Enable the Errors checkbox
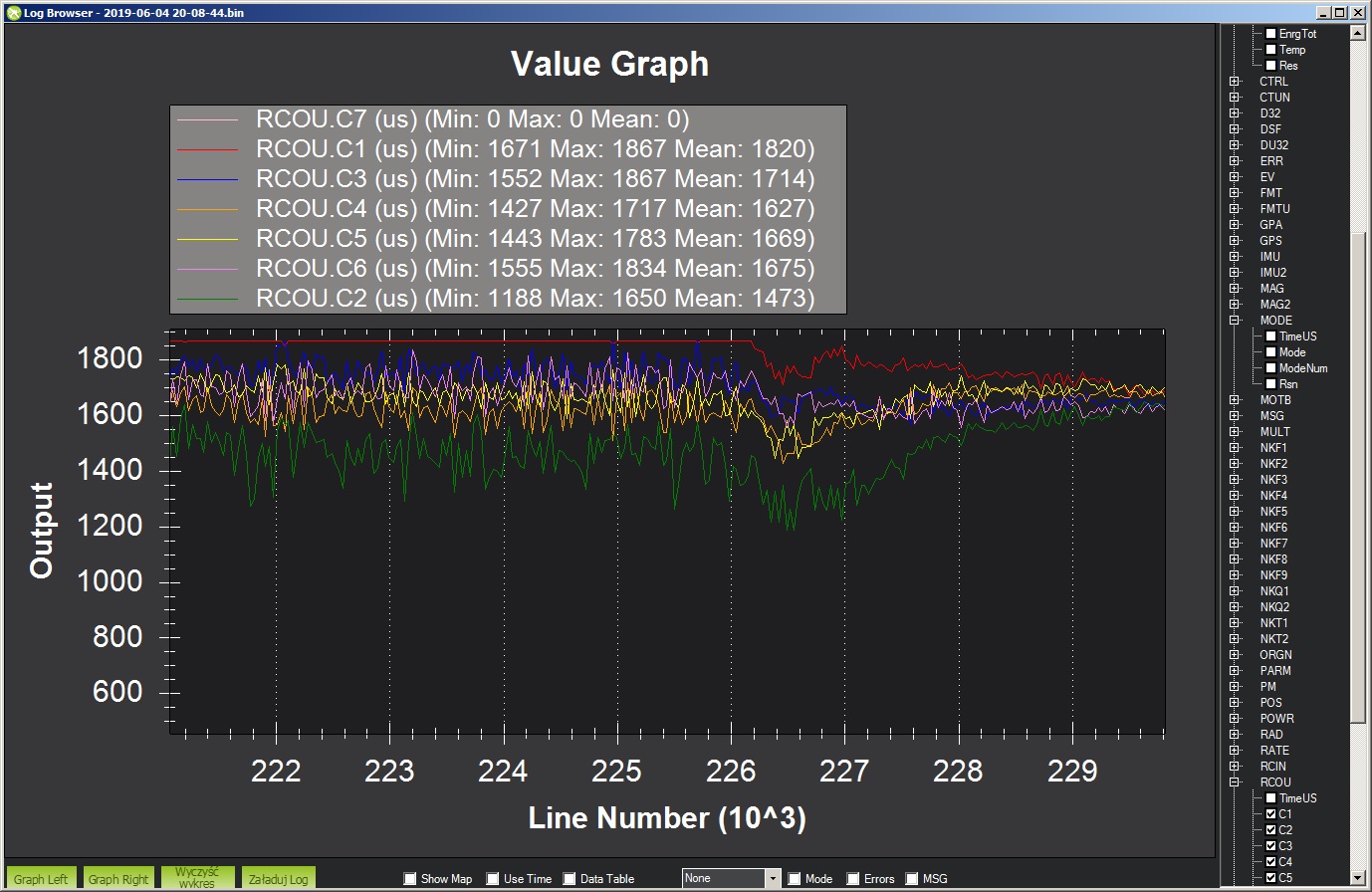Viewport: 1372px width, 892px height. pyautogui.click(x=853, y=878)
